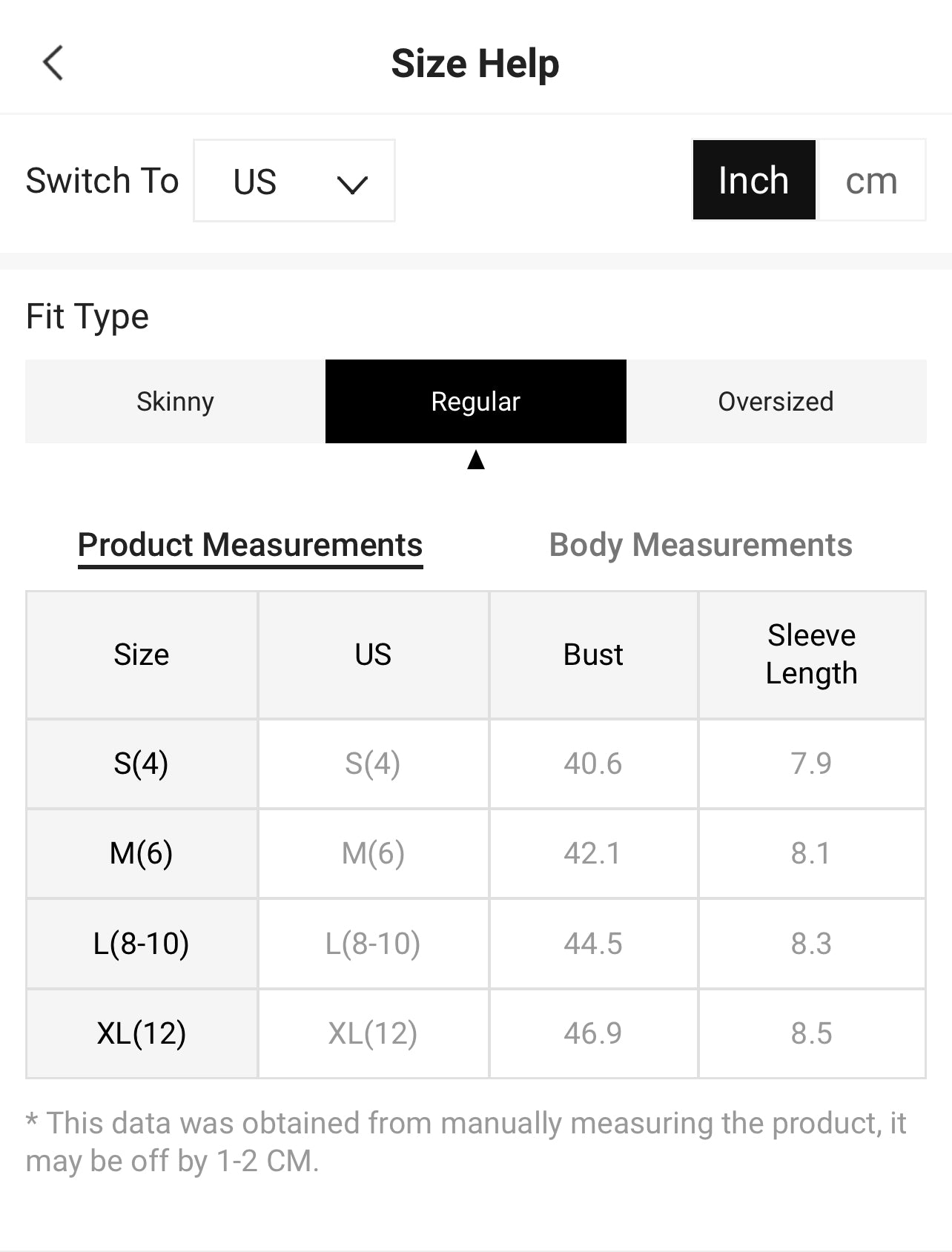Select the Oversized fit type
The height and width of the screenshot is (1252, 952).
[776, 402]
